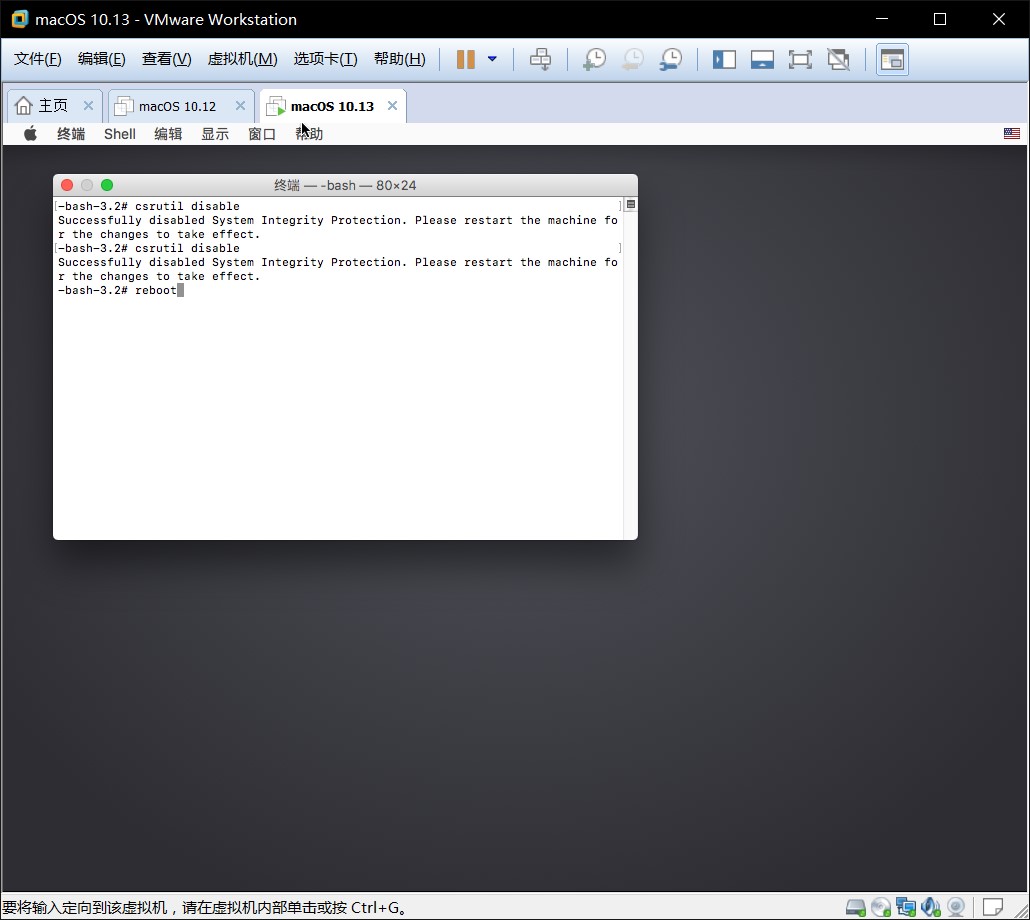Open the Shell menu
The width and height of the screenshot is (1030, 920).
(x=120, y=134)
